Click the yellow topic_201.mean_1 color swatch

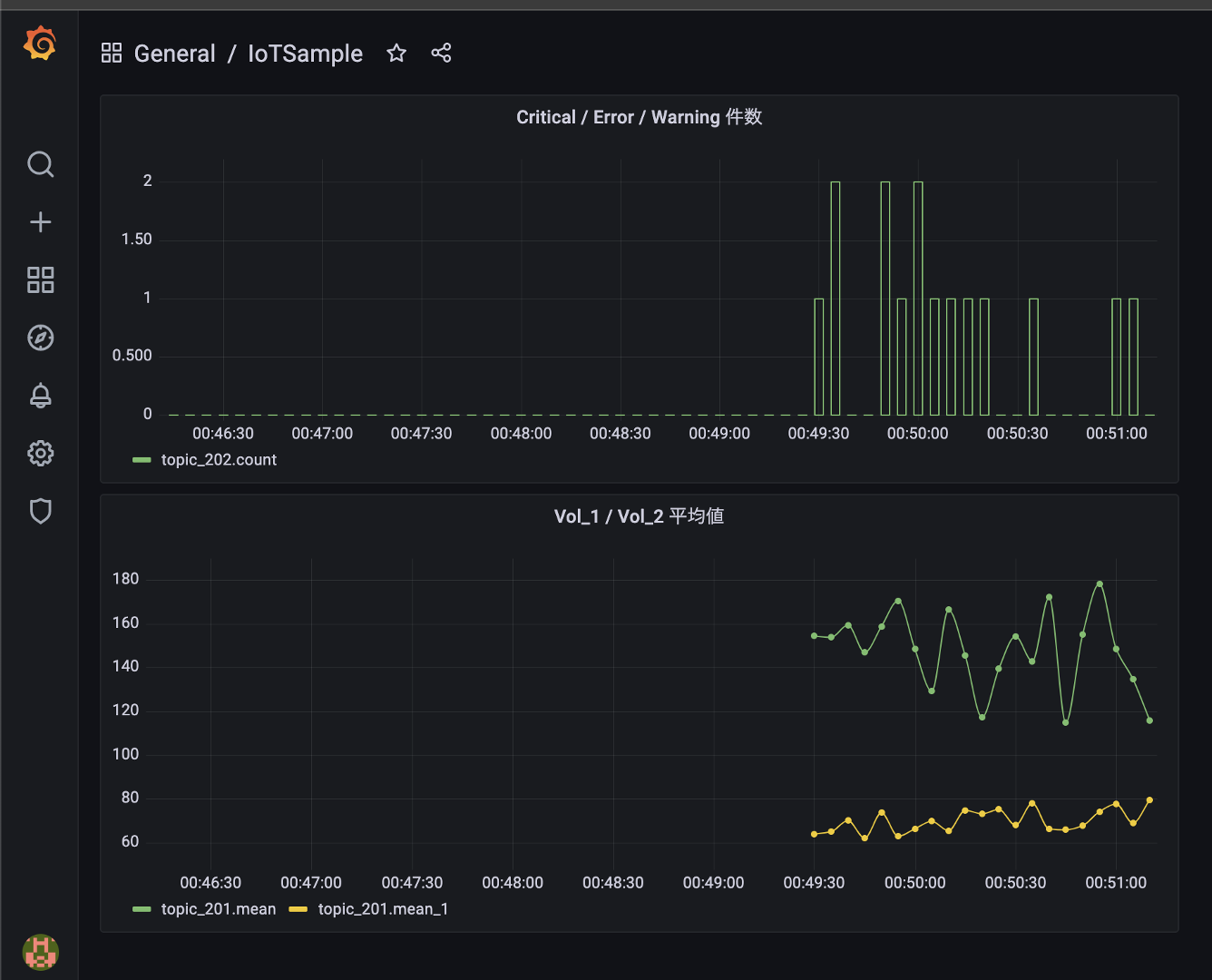[298, 909]
